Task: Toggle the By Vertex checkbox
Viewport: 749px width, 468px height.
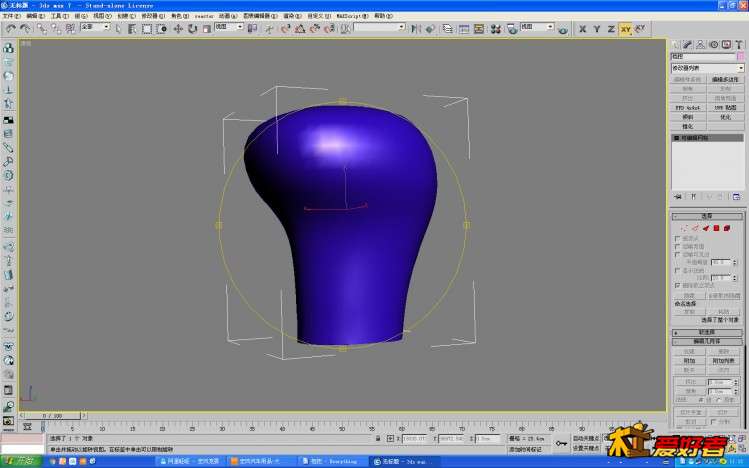Action: pos(677,238)
